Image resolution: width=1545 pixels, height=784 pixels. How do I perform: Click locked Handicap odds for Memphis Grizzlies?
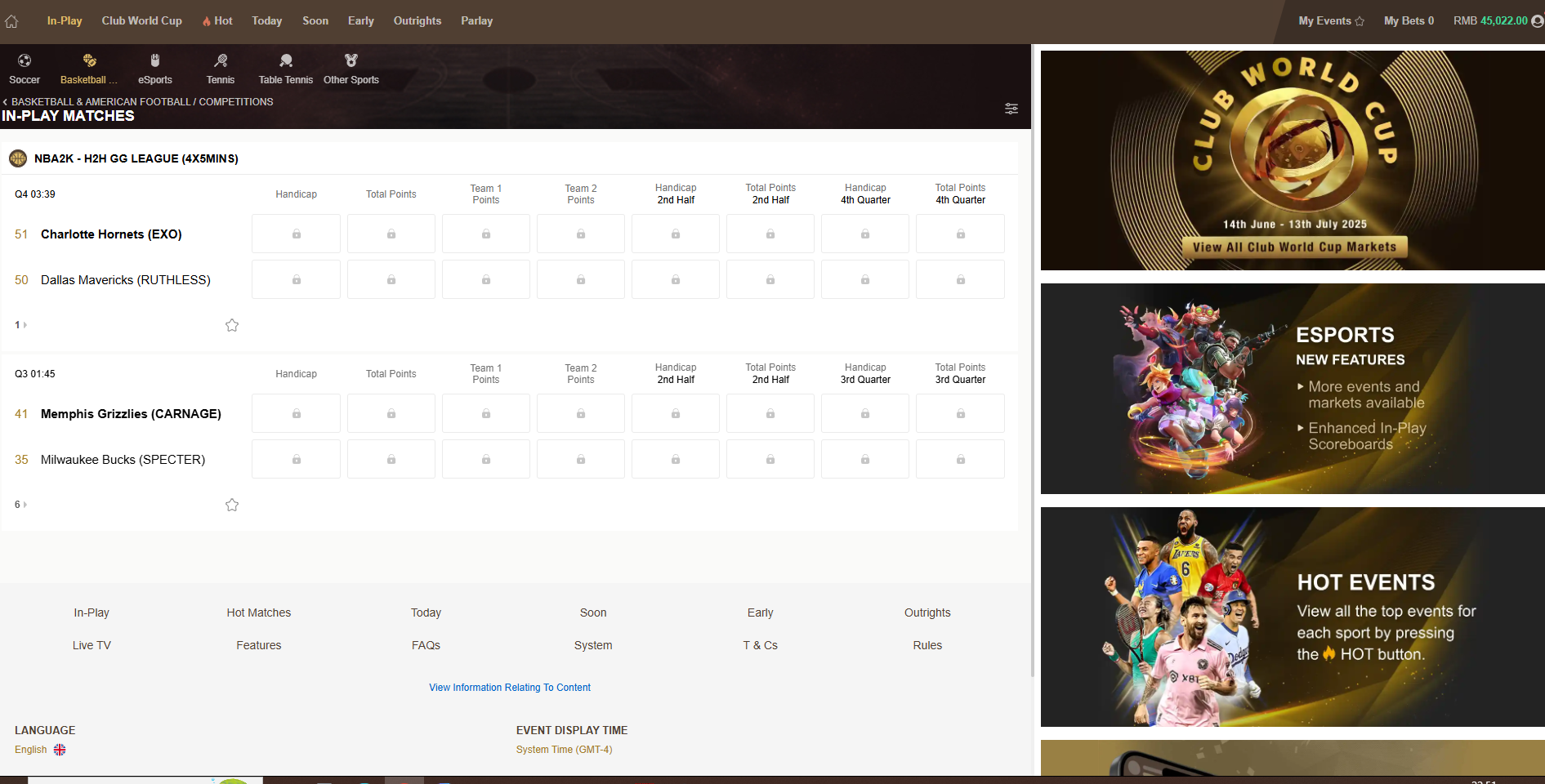[x=296, y=414]
